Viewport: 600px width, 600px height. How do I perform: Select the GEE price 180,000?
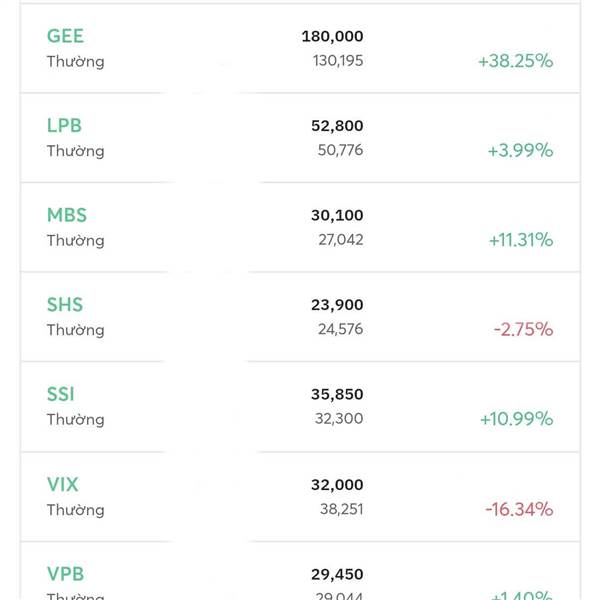click(332, 36)
